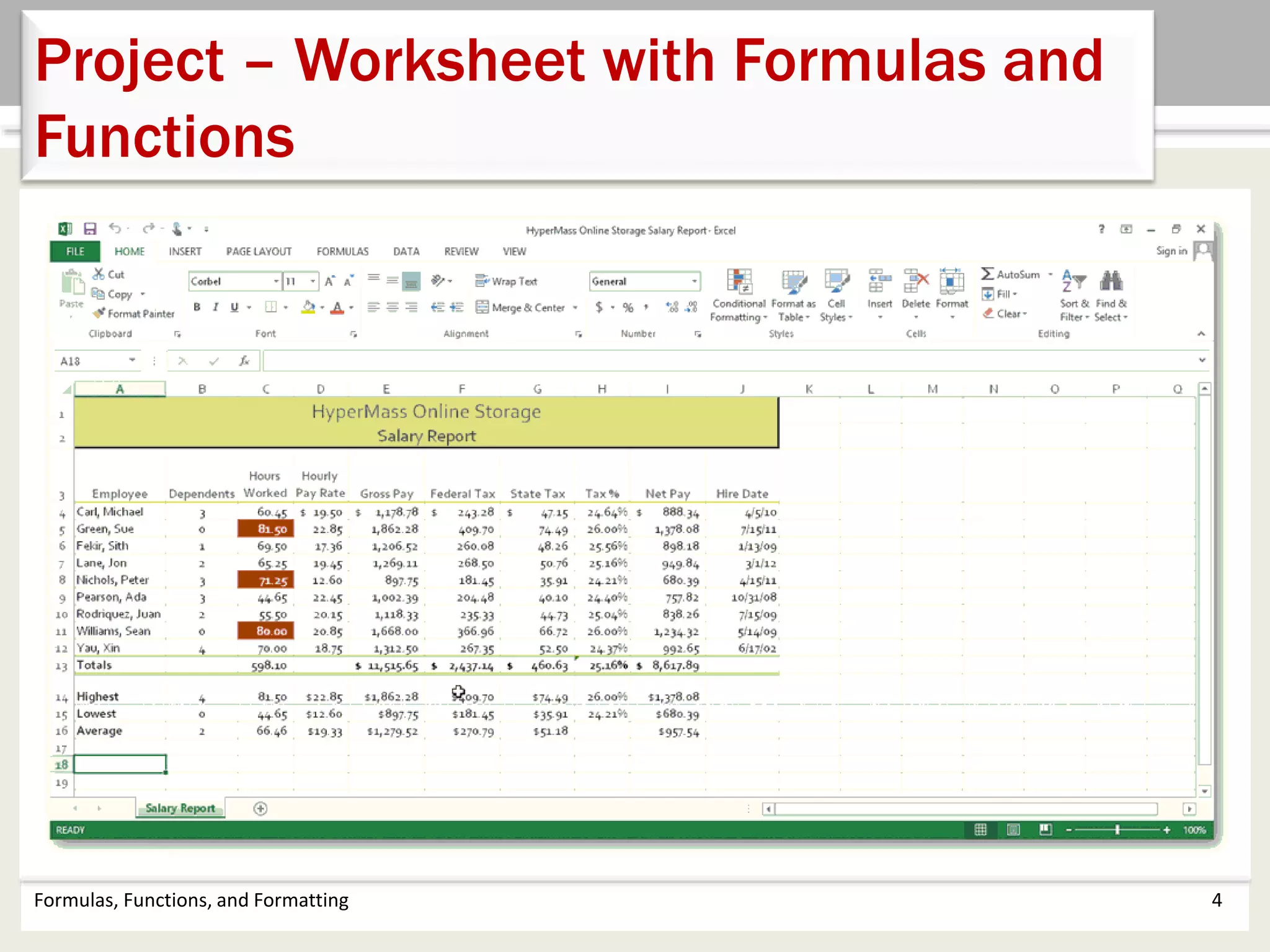
Task: Increase the cell indent
Action: coord(457,307)
